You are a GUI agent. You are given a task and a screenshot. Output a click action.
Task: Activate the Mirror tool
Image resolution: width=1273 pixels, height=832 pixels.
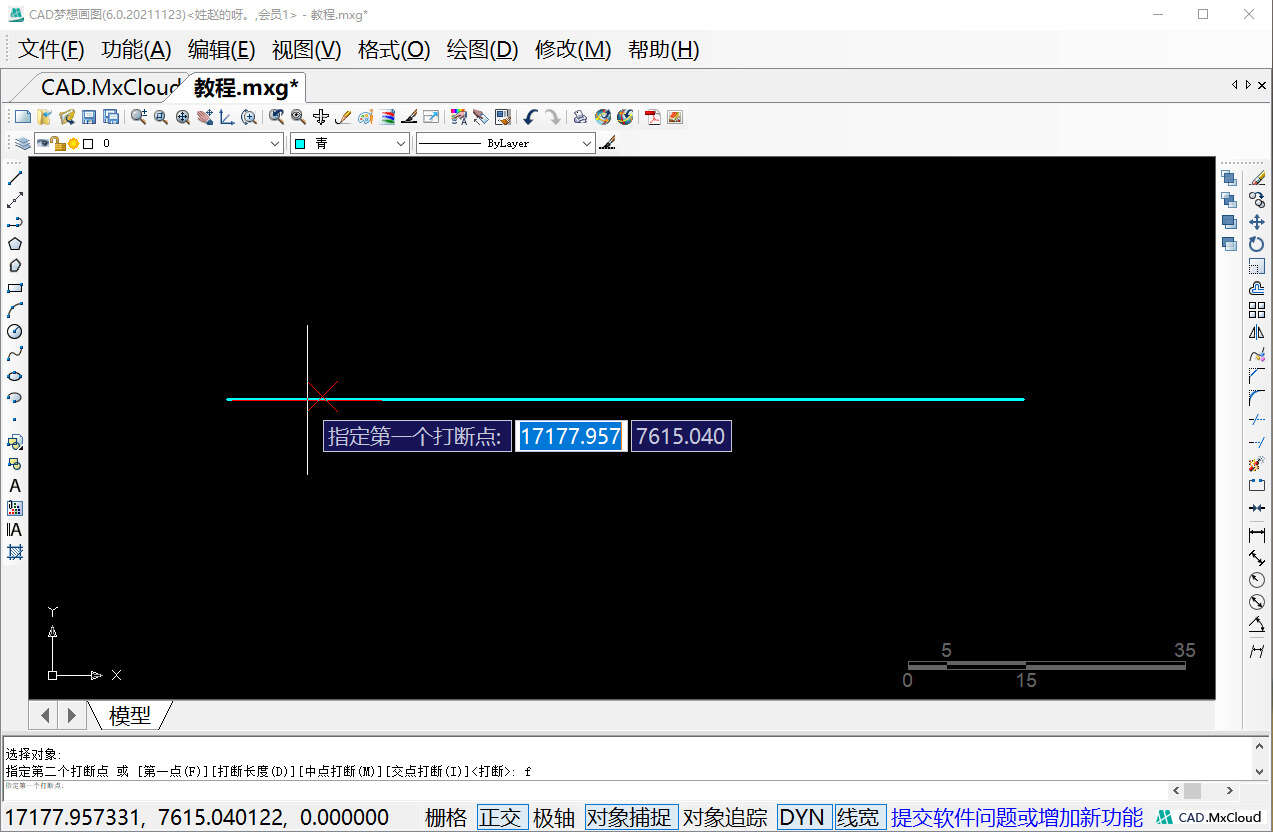[1257, 332]
